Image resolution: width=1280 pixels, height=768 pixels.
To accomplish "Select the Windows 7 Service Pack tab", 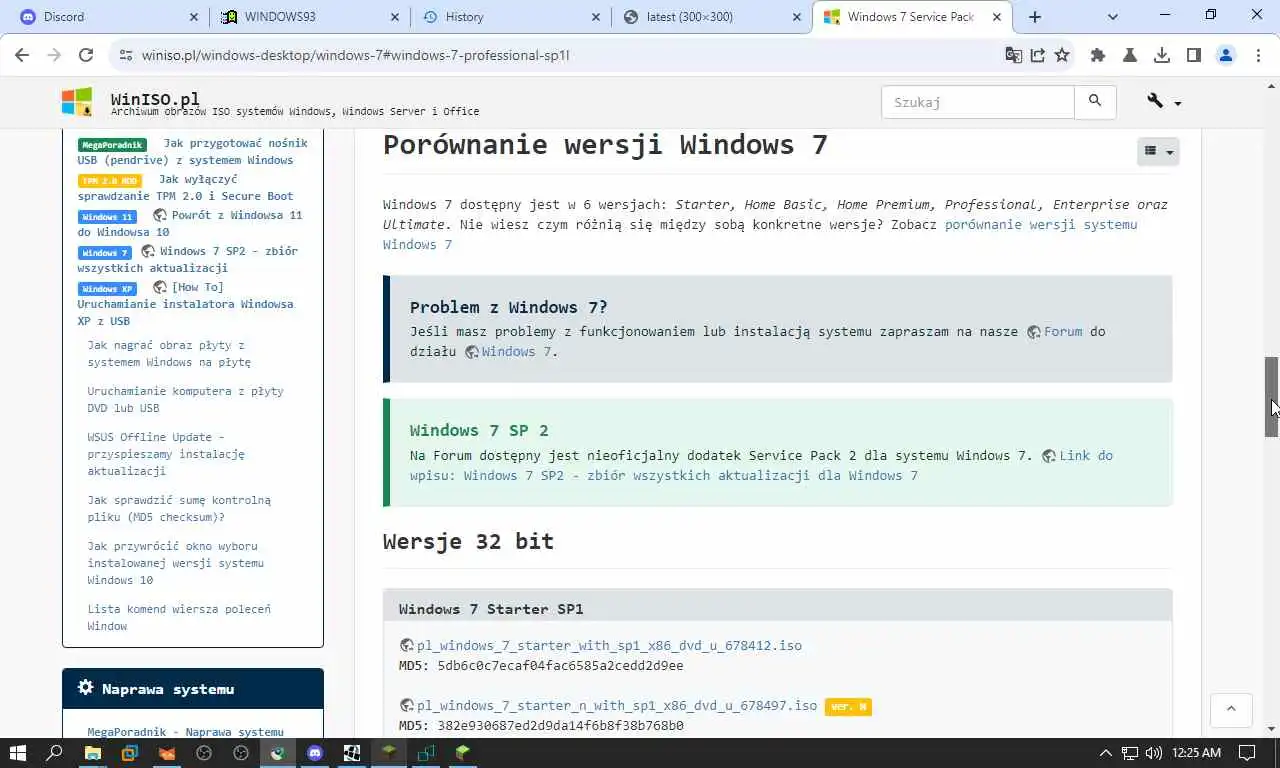I will pos(910,16).
